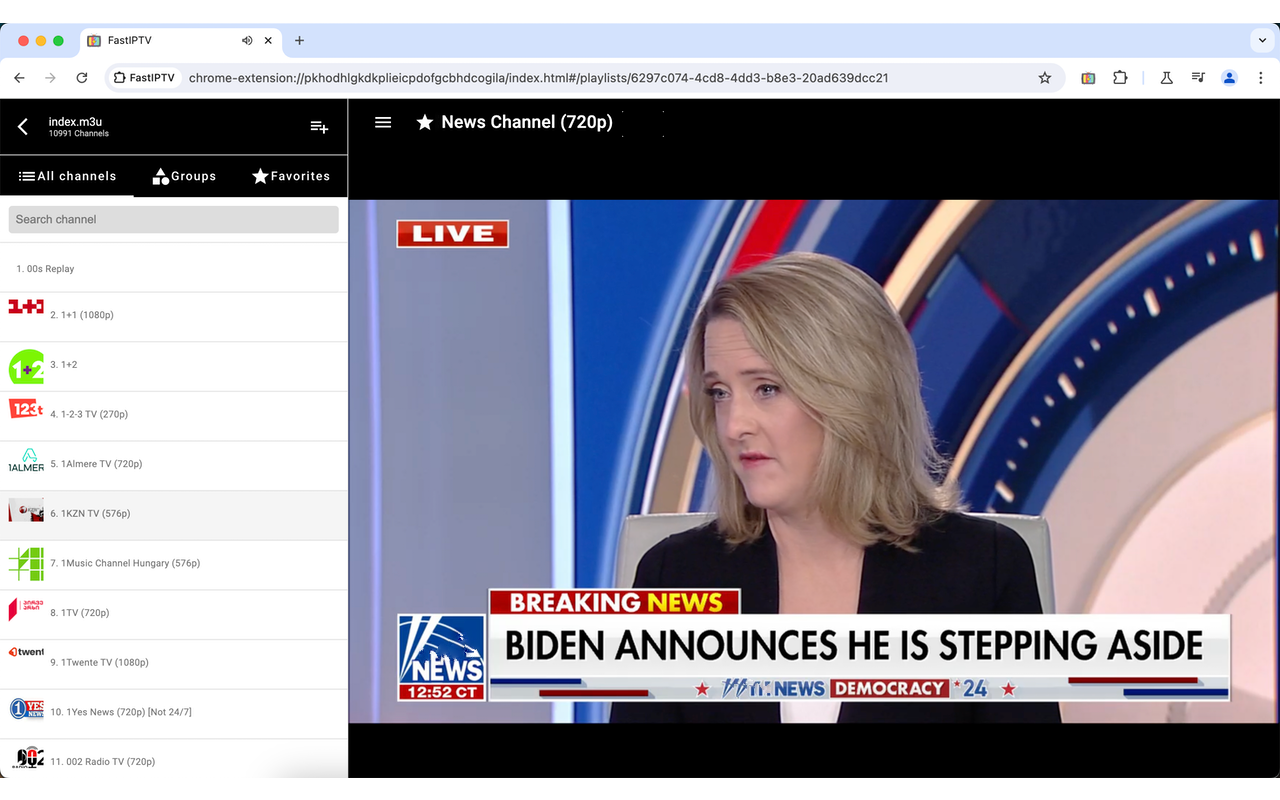Open the FastIPTV extension icon in toolbar

coord(1088,78)
